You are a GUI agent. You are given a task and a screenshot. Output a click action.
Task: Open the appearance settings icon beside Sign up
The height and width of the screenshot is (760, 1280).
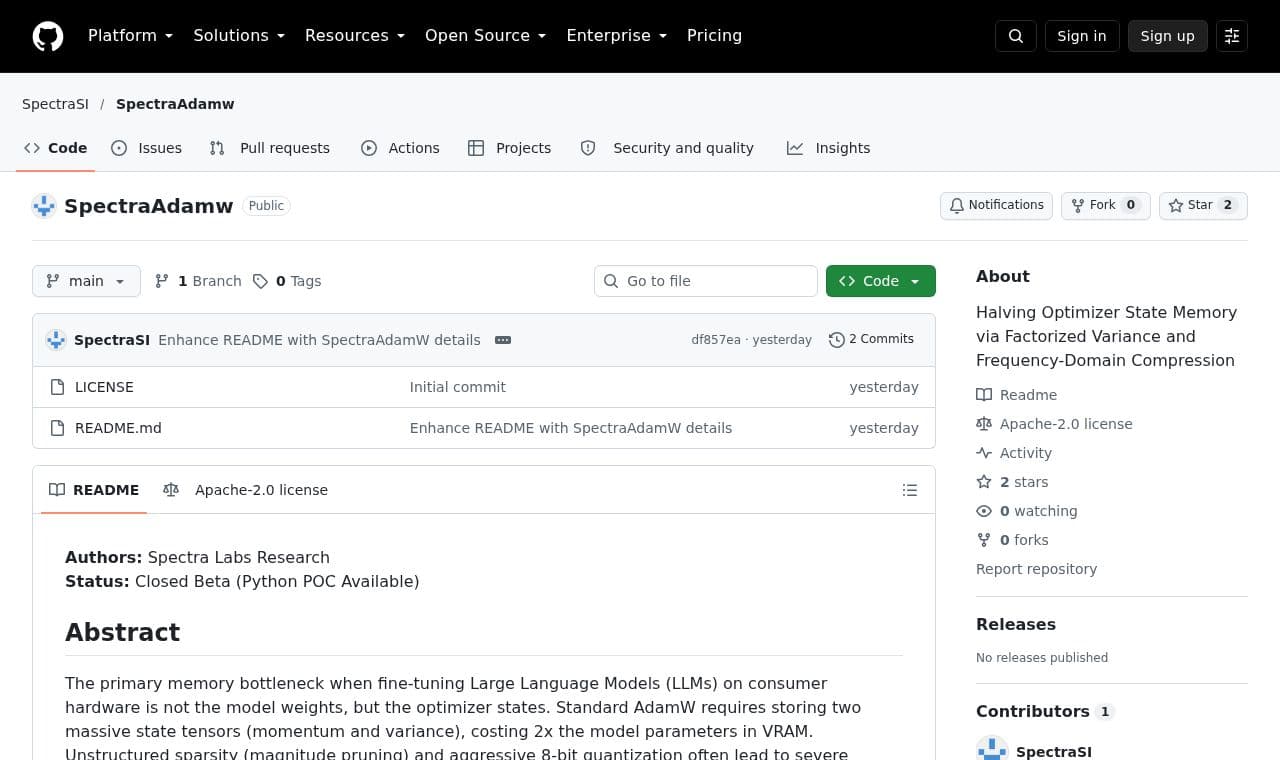tap(1232, 36)
